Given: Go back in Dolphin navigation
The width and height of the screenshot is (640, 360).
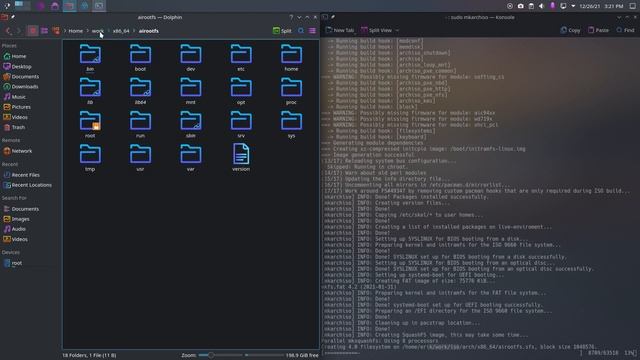Looking at the screenshot, I should point(8,31).
